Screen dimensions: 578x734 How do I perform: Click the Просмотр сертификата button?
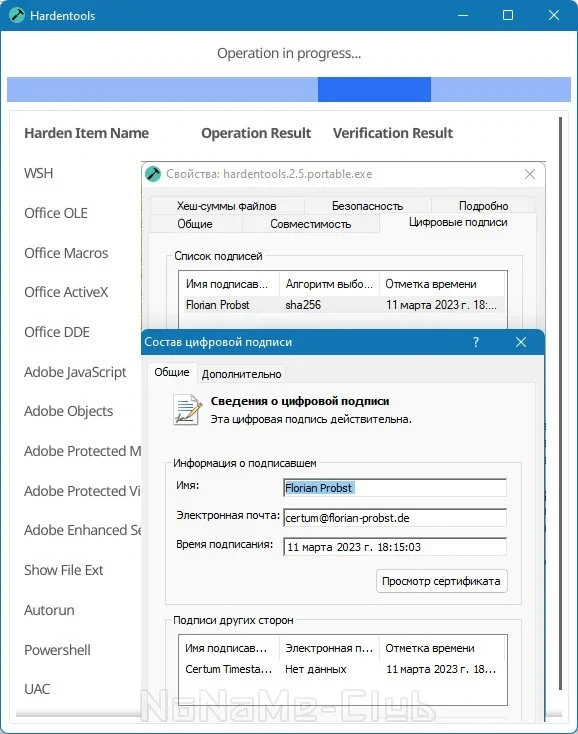click(441, 581)
